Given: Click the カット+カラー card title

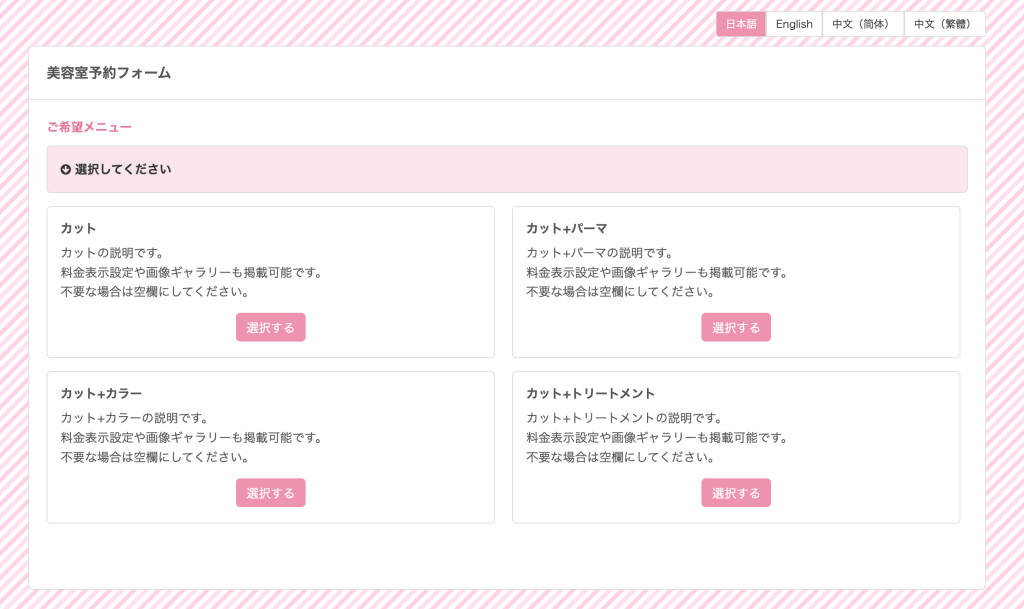Looking at the screenshot, I should (x=101, y=393).
